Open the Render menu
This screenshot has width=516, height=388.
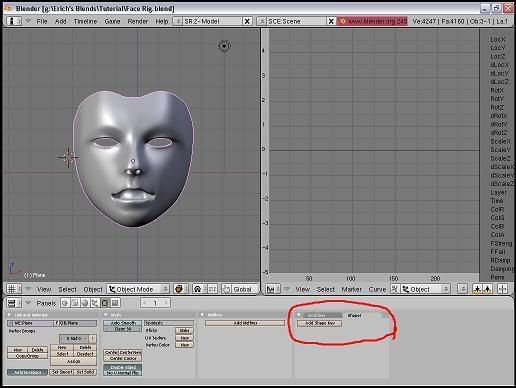click(138, 21)
